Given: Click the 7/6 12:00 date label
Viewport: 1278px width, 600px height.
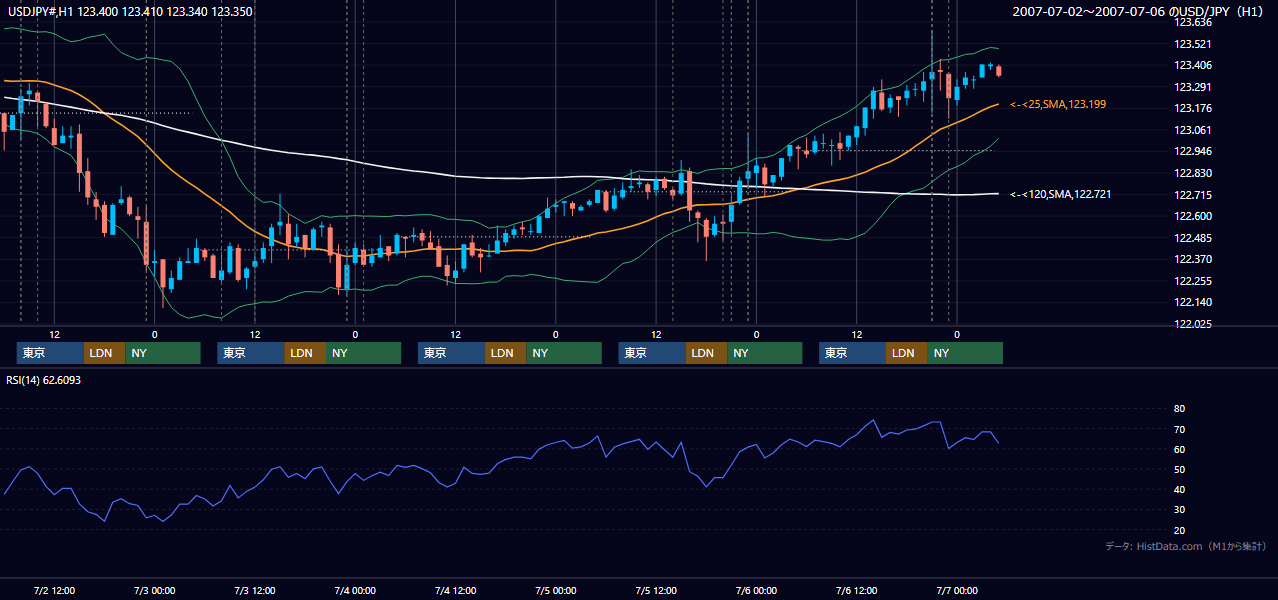Looking at the screenshot, I should pyautogui.click(x=856, y=590).
